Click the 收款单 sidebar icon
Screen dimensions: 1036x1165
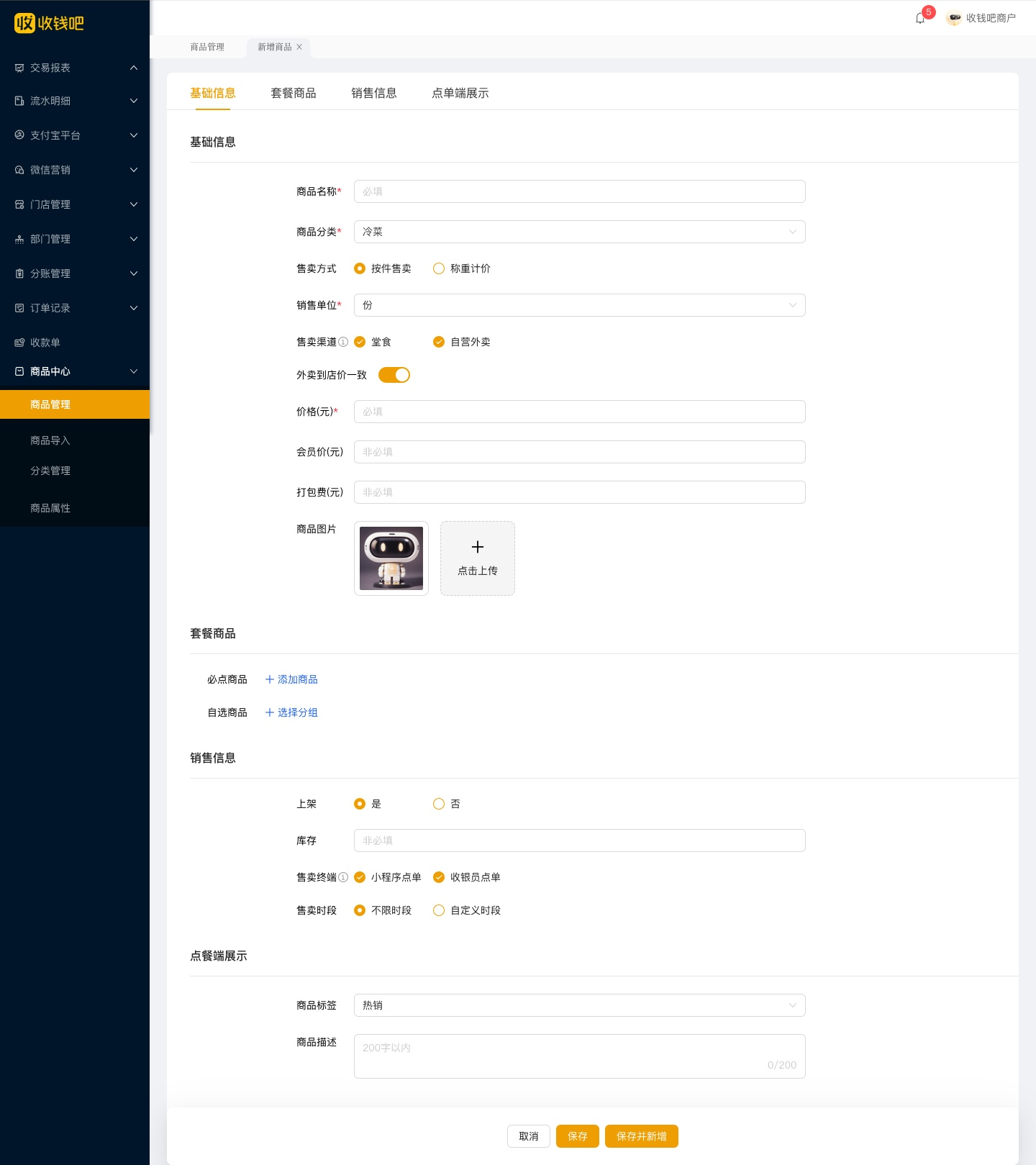click(19, 343)
